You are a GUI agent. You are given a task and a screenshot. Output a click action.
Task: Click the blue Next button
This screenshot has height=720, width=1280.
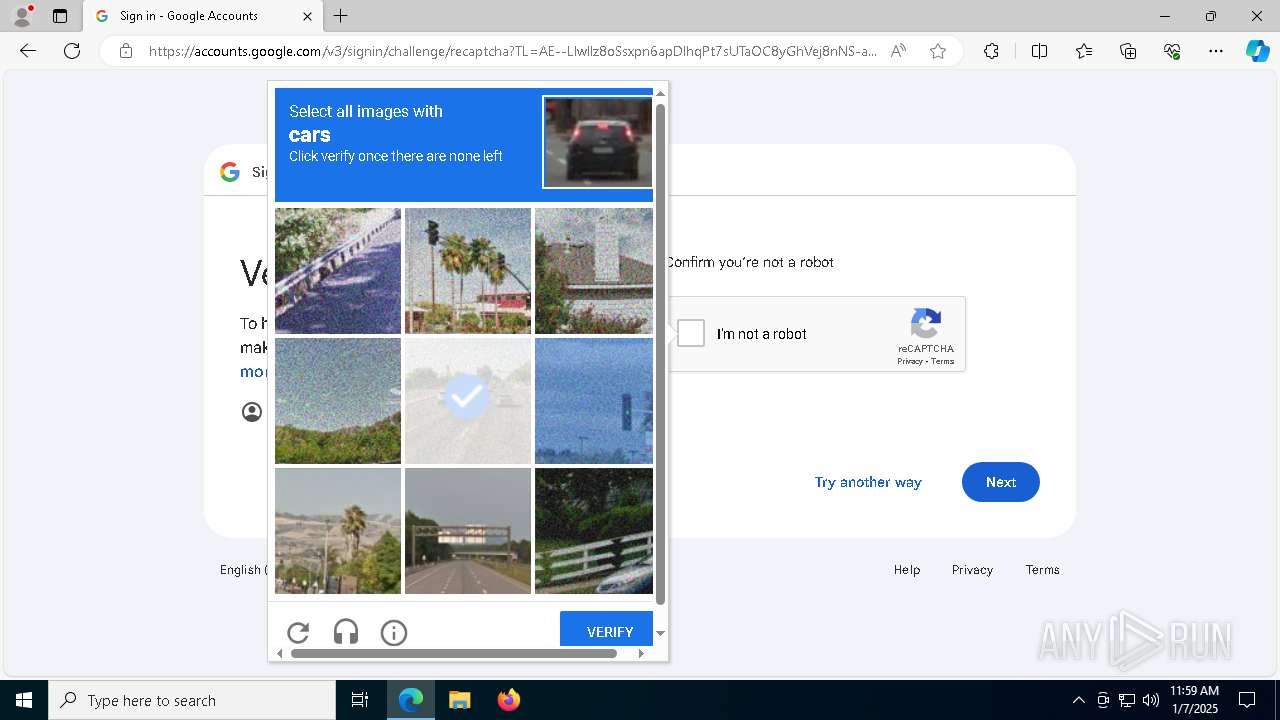(x=1000, y=482)
